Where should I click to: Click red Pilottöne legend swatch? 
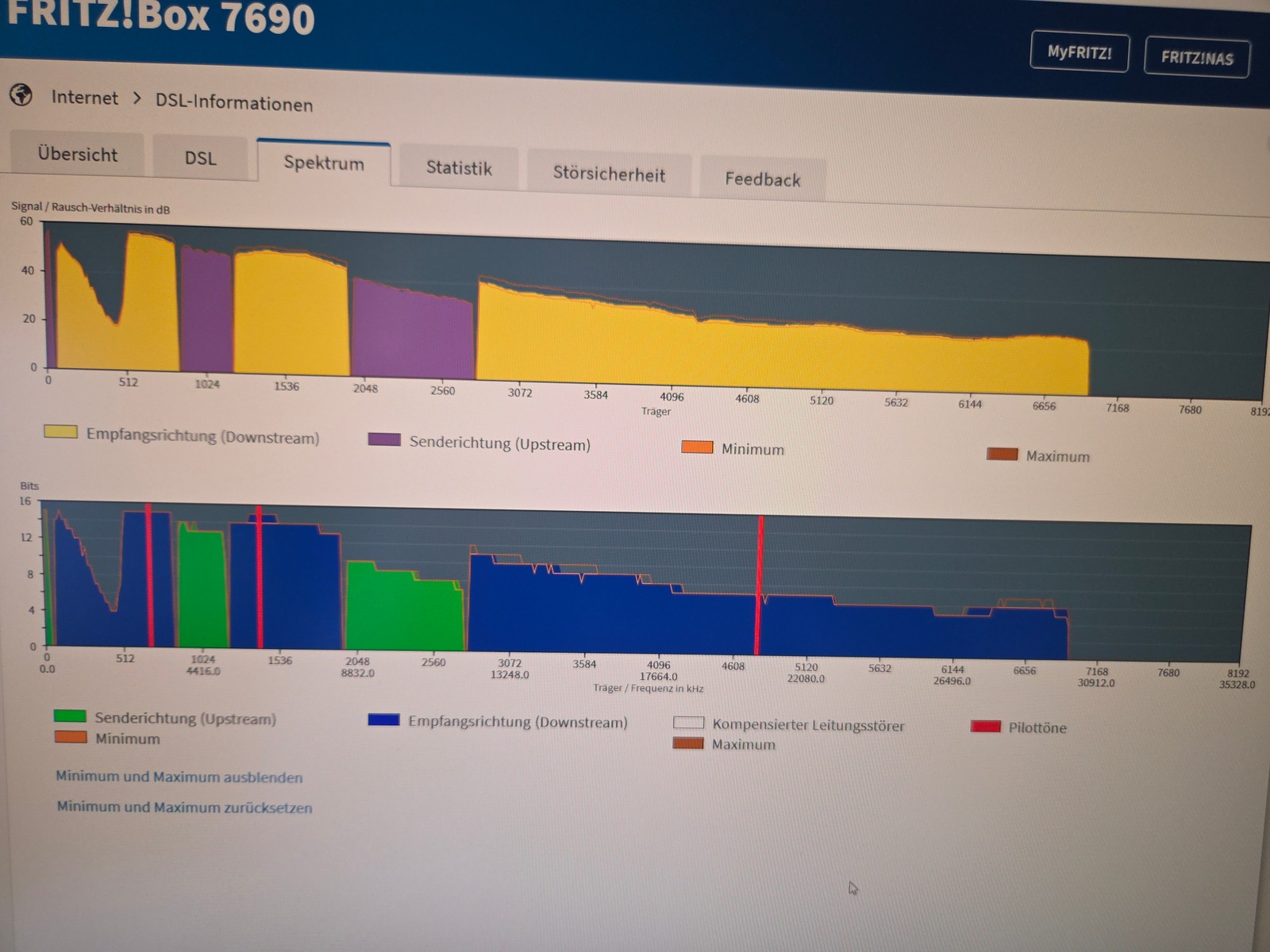tap(985, 726)
